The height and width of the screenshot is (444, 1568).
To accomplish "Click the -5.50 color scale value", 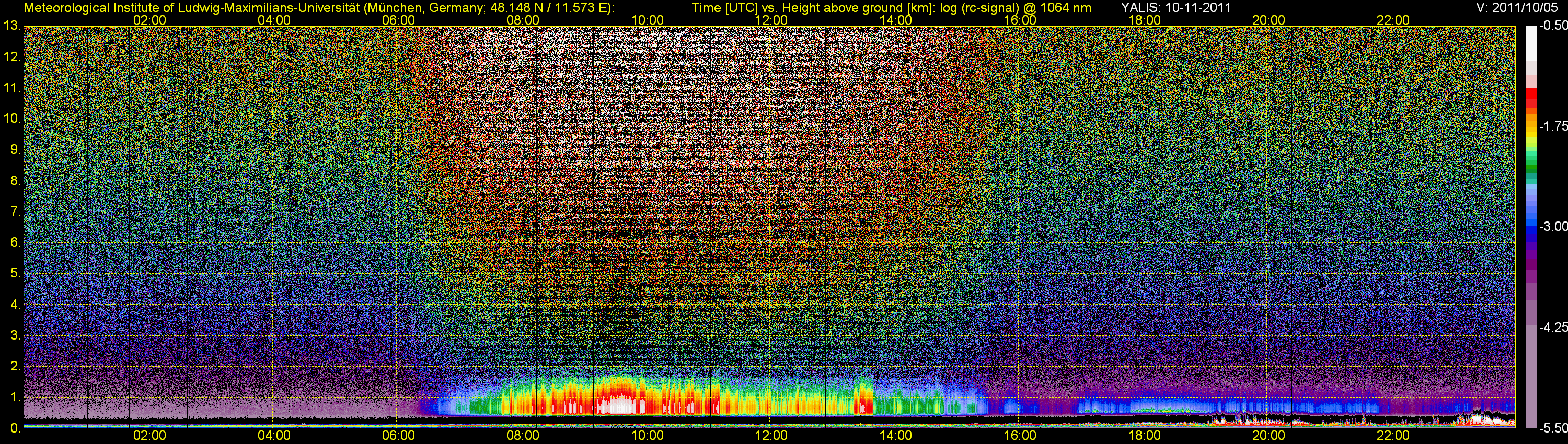I will [x=1553, y=428].
